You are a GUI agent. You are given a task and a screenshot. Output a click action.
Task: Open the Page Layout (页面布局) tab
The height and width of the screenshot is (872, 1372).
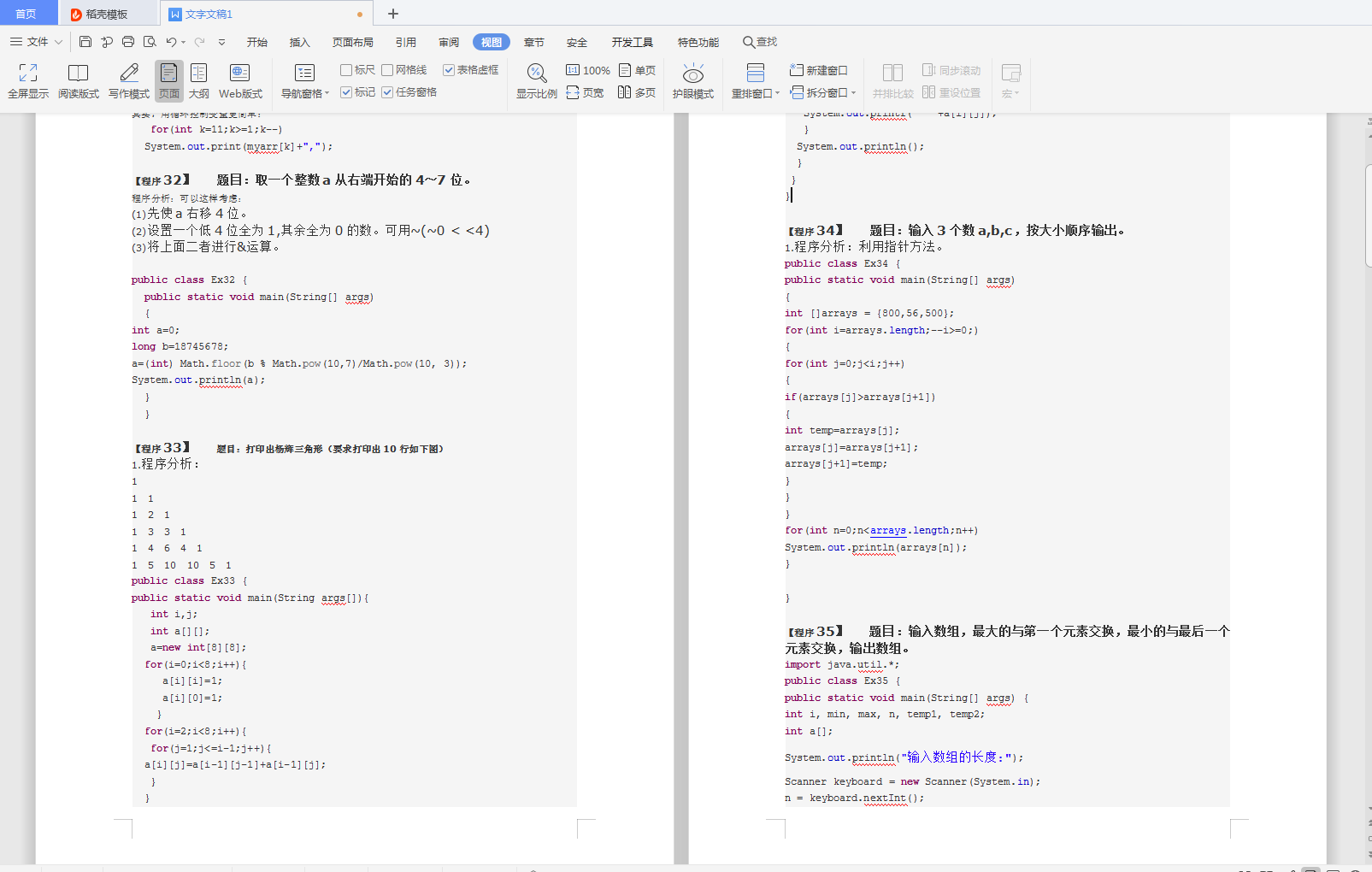(353, 42)
